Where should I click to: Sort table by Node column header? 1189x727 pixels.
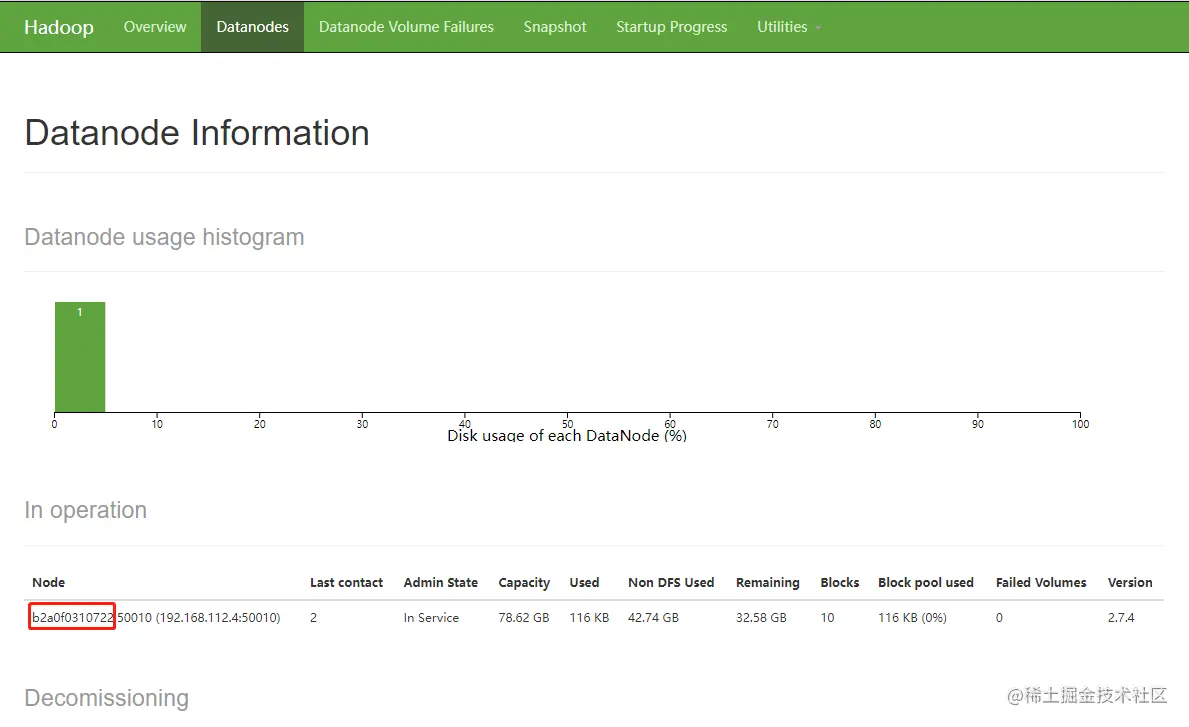49,582
